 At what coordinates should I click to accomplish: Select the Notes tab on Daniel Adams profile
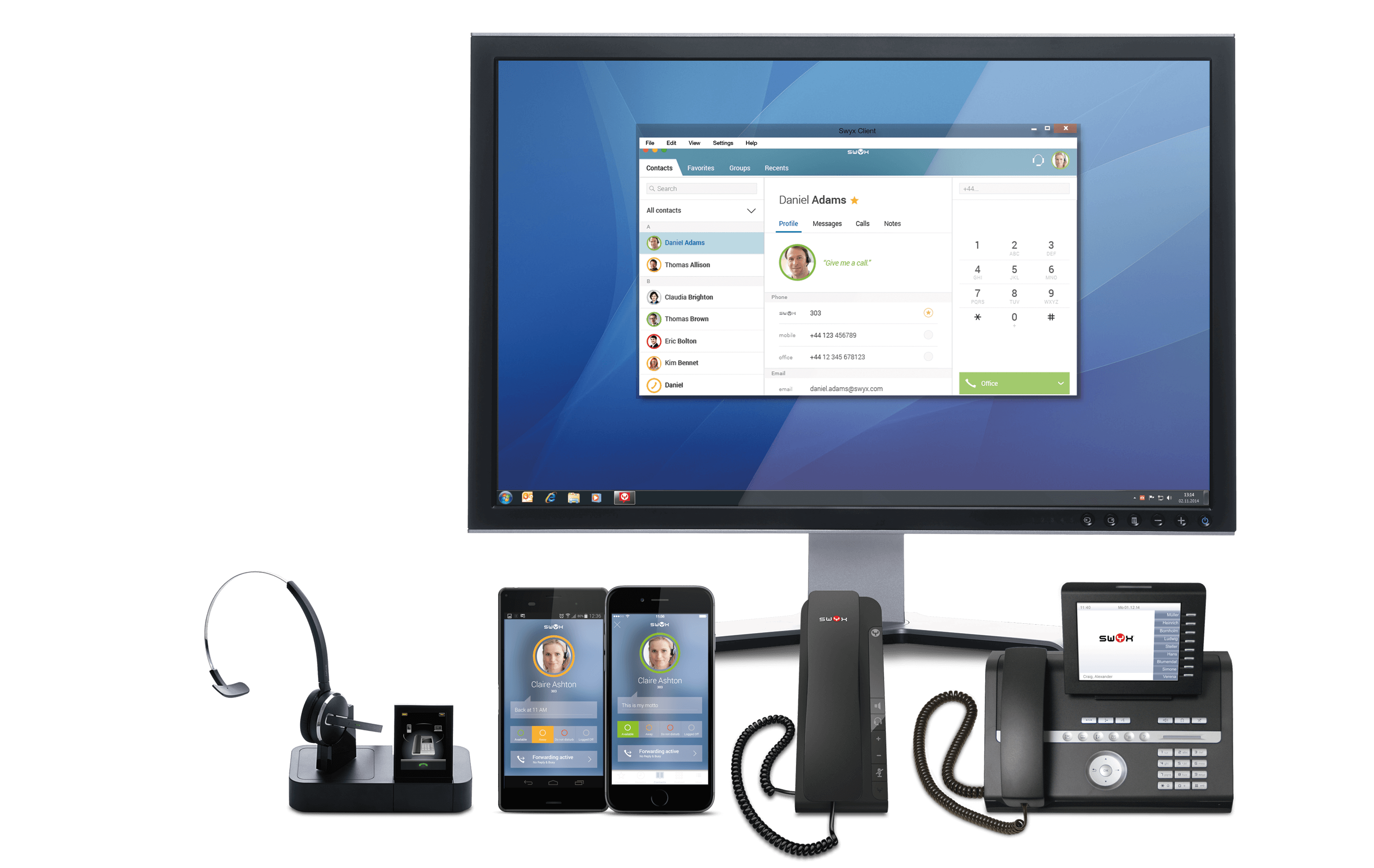click(893, 222)
